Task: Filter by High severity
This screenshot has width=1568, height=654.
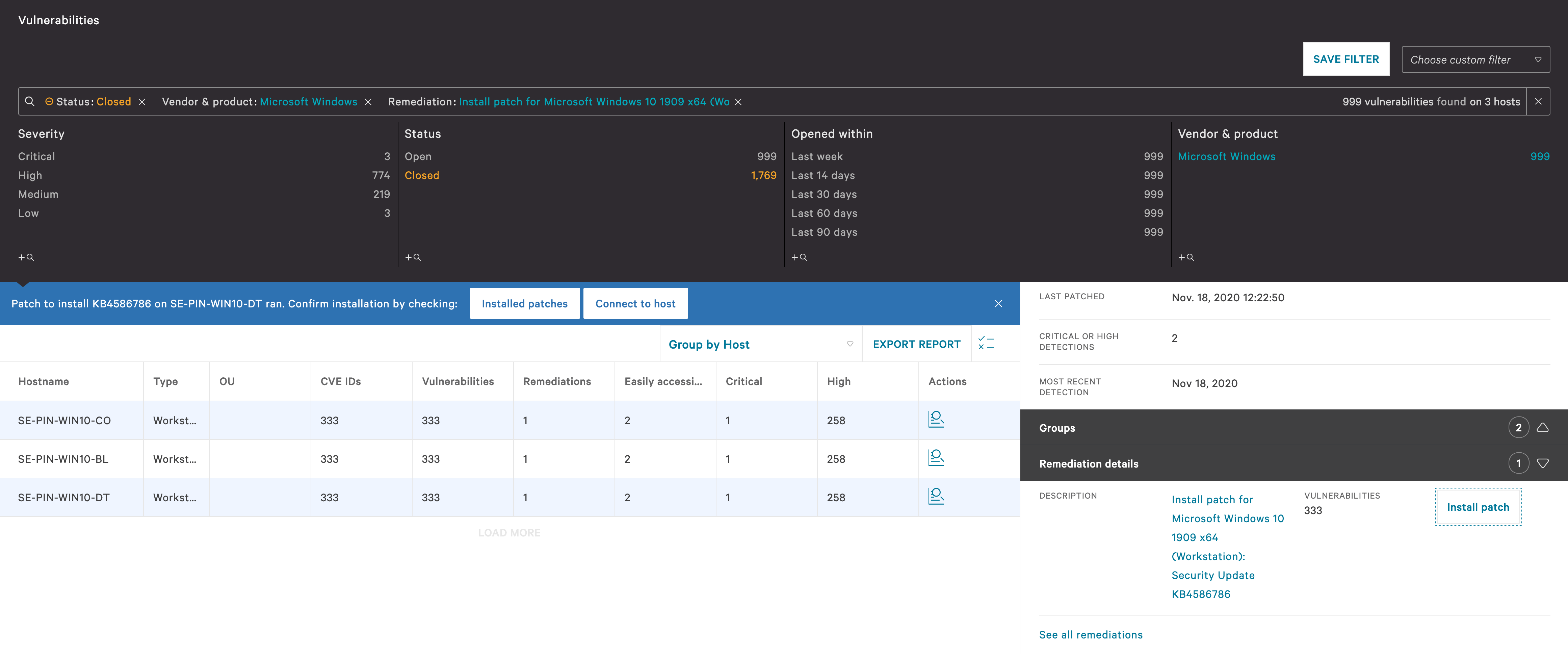Action: pos(204,175)
